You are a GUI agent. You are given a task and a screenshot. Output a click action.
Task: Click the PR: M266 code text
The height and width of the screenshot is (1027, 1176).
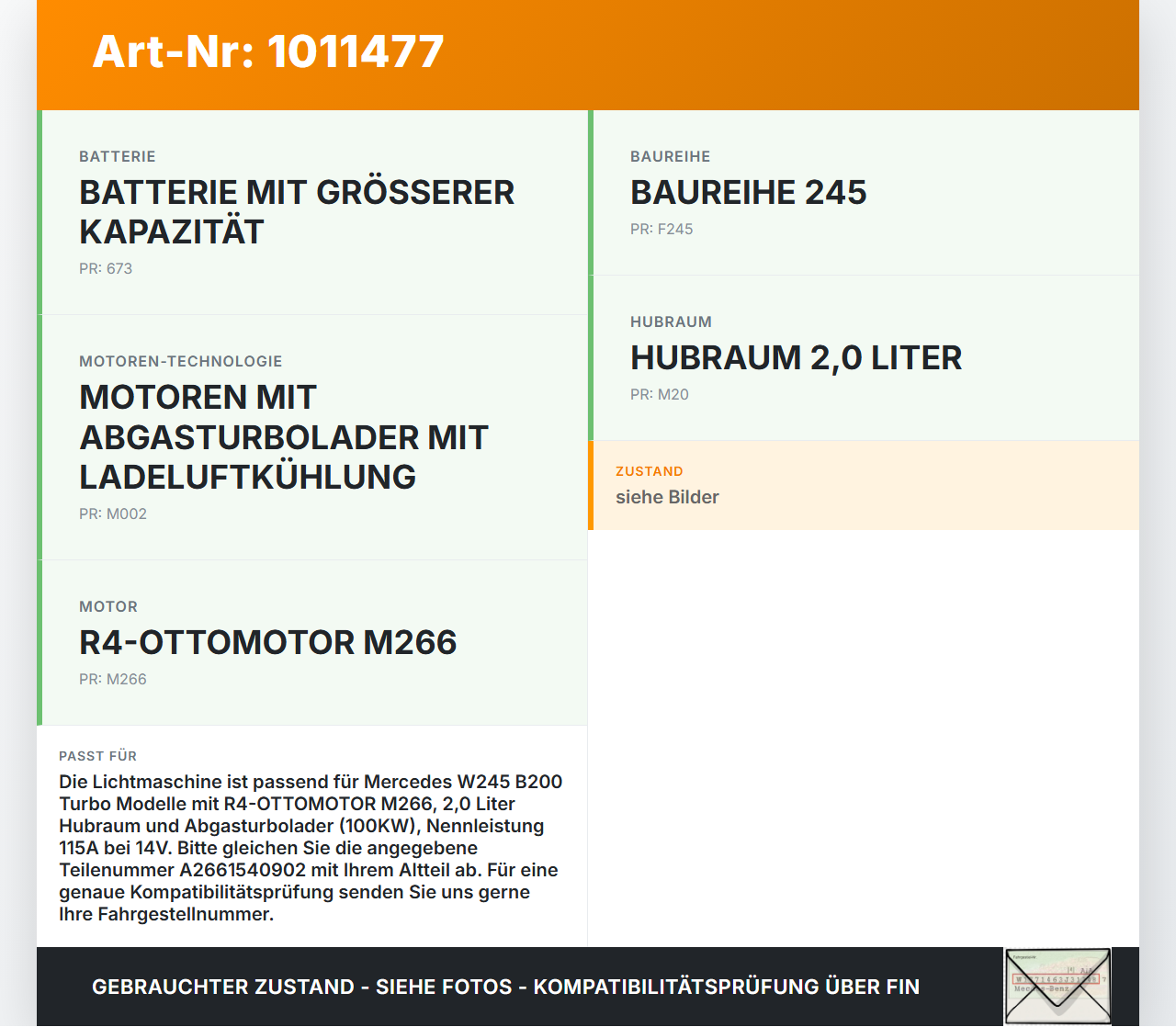113,679
